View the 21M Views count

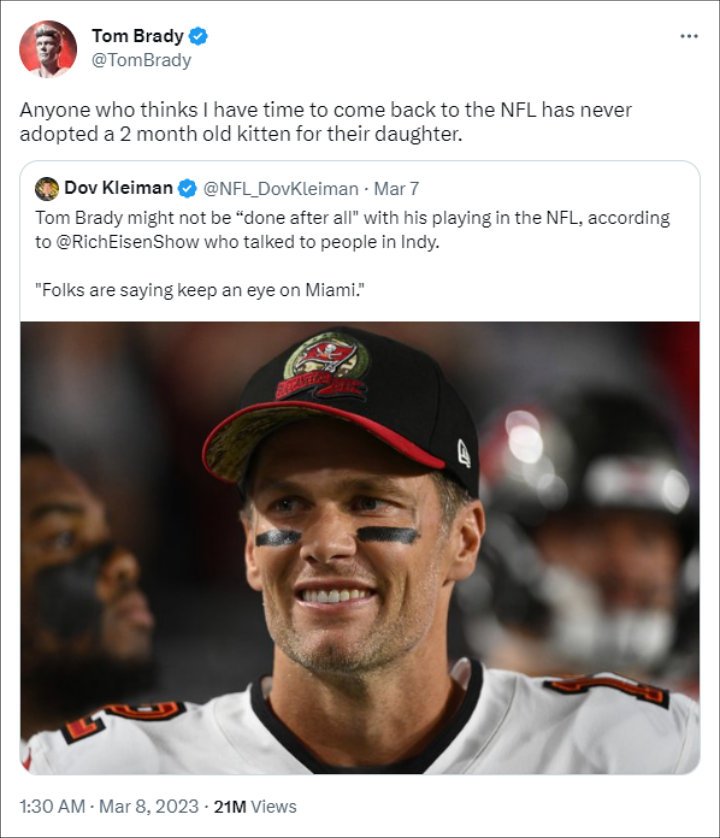coord(255,806)
